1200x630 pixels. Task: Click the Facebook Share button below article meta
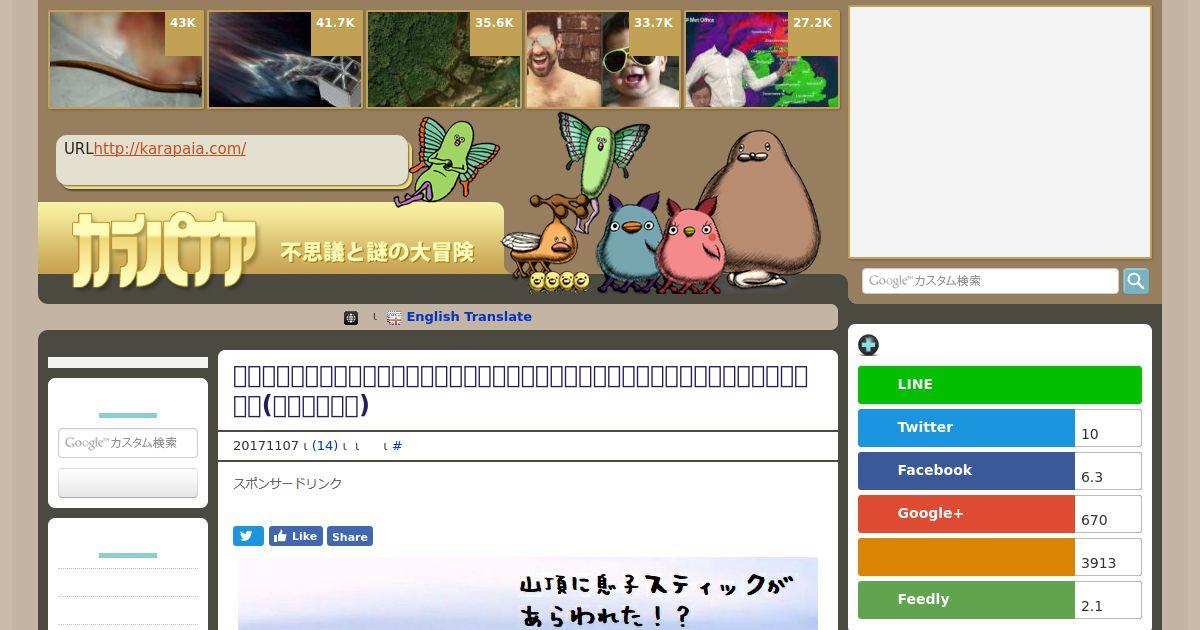click(350, 536)
